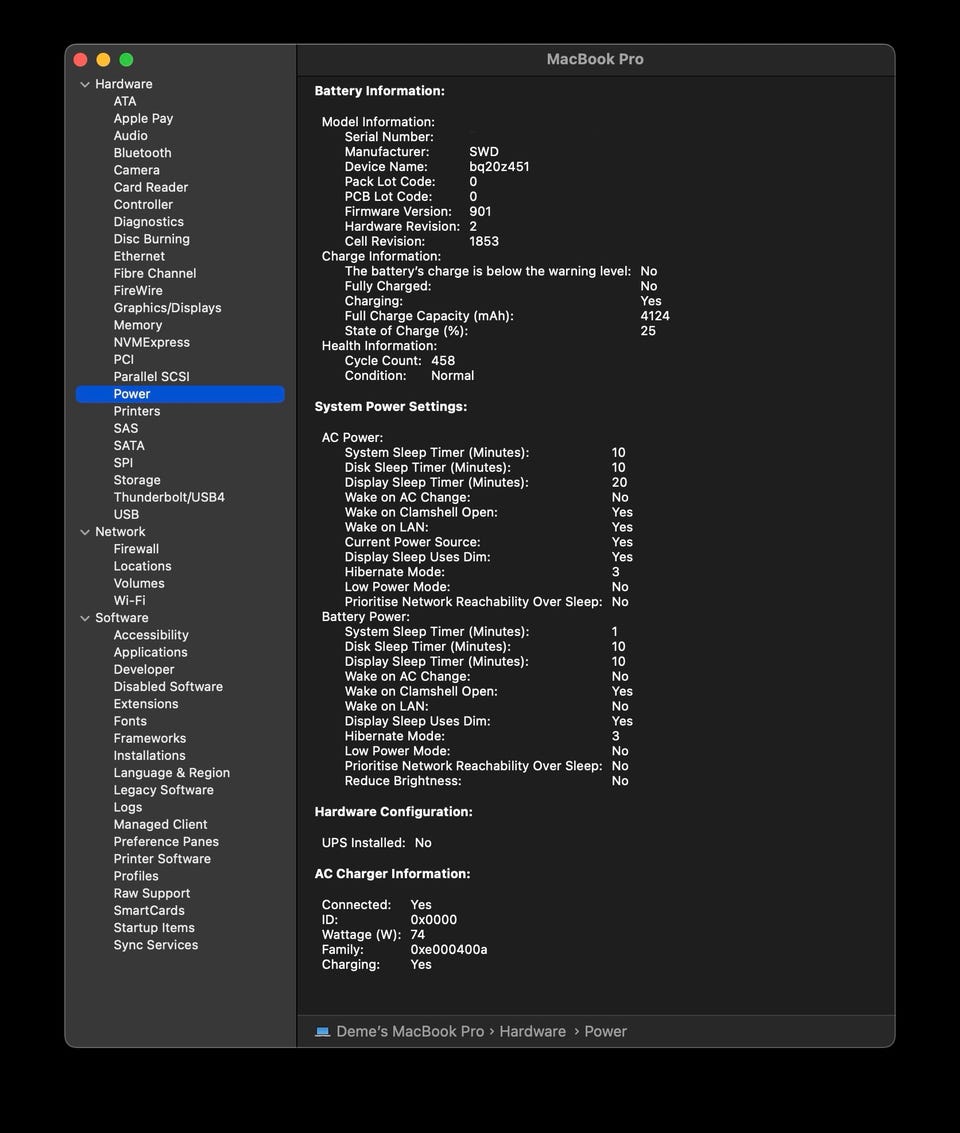Select Installations in the sidebar
The width and height of the screenshot is (960, 1133).
150,756
